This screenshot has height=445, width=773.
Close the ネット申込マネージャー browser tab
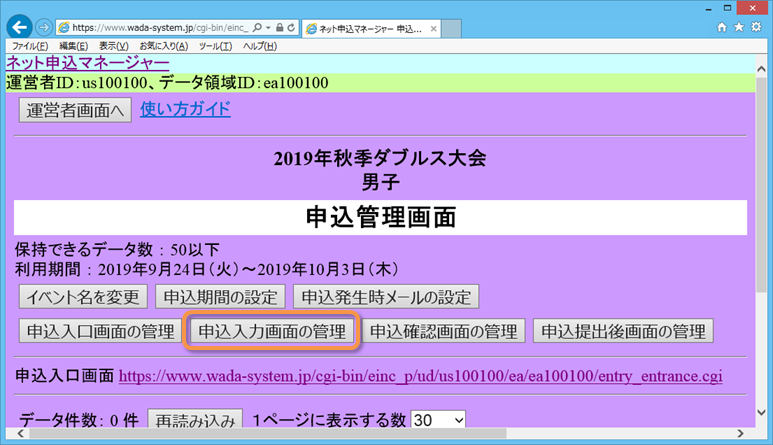pyautogui.click(x=433, y=29)
